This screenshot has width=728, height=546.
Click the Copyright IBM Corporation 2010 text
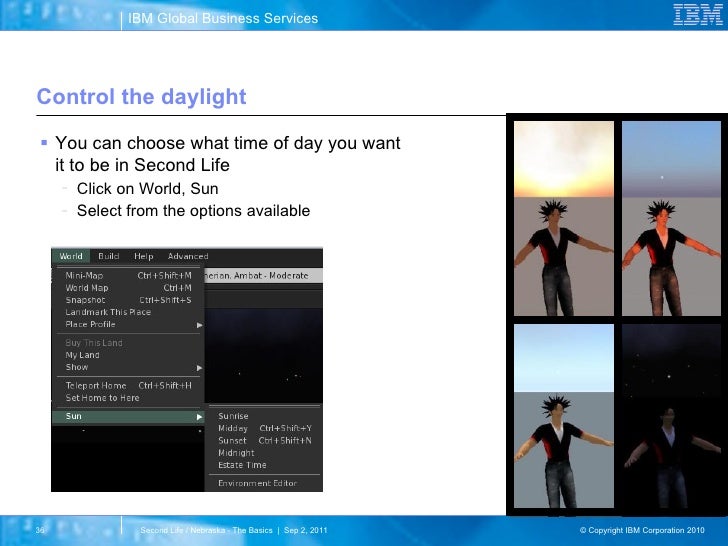(x=642, y=530)
